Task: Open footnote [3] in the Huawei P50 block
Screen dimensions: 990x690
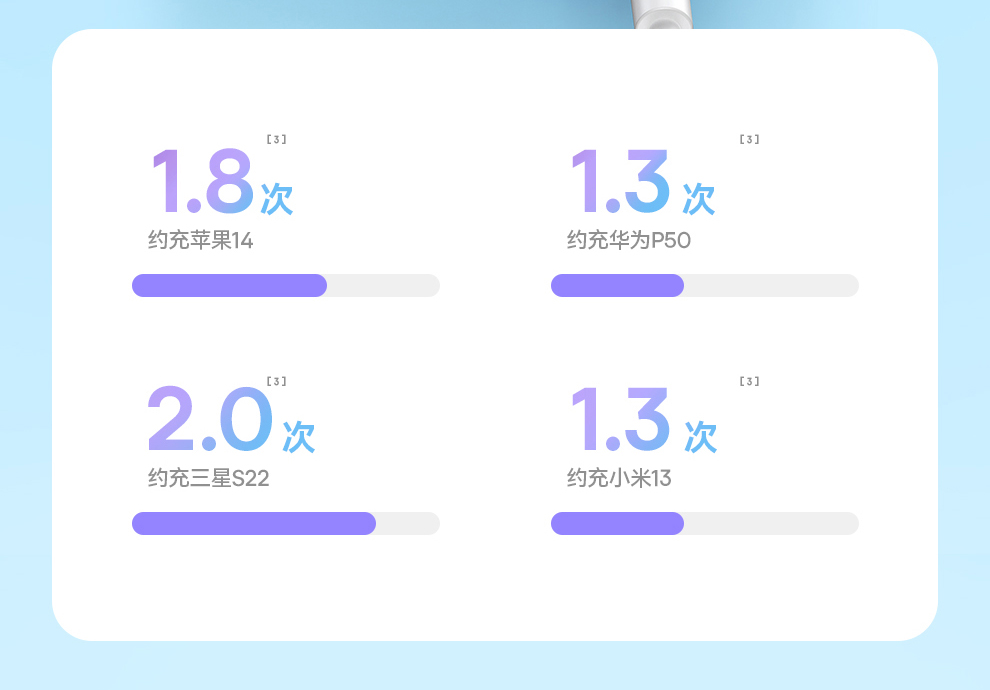Action: point(749,139)
